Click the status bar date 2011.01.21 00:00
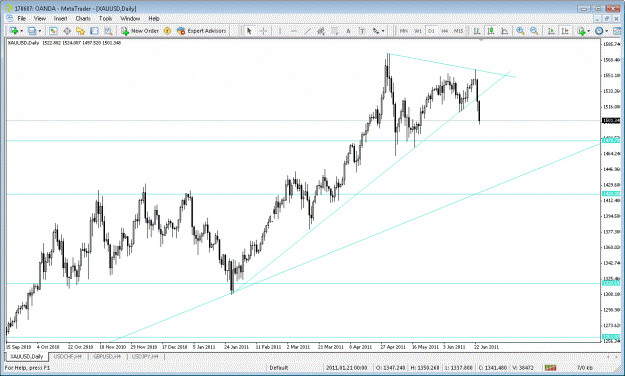Screen dimensions: 625x376 click(x=347, y=368)
